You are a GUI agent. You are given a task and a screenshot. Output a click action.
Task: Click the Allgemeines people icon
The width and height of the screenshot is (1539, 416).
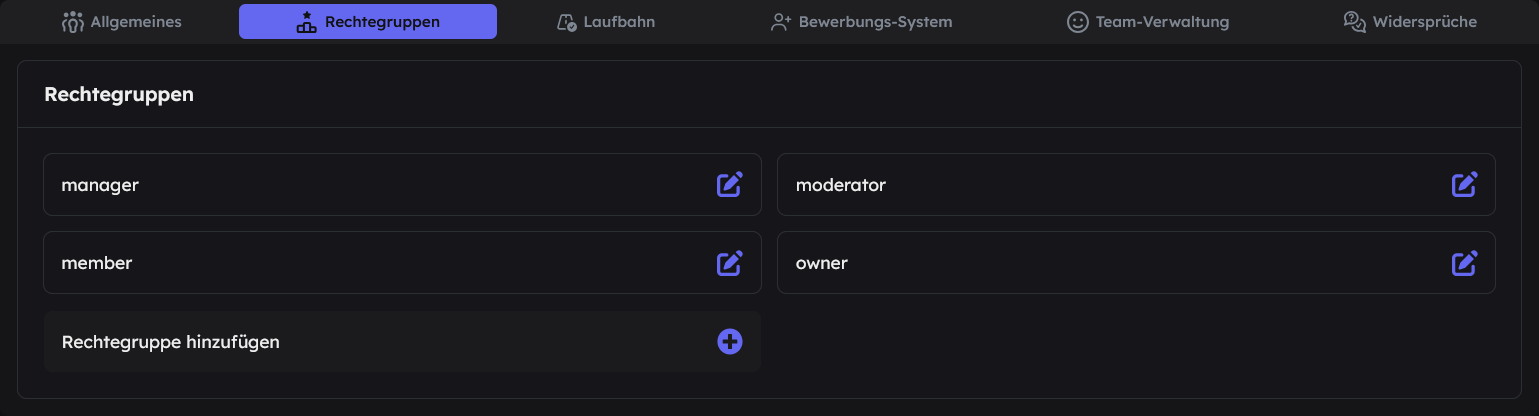[x=72, y=22]
